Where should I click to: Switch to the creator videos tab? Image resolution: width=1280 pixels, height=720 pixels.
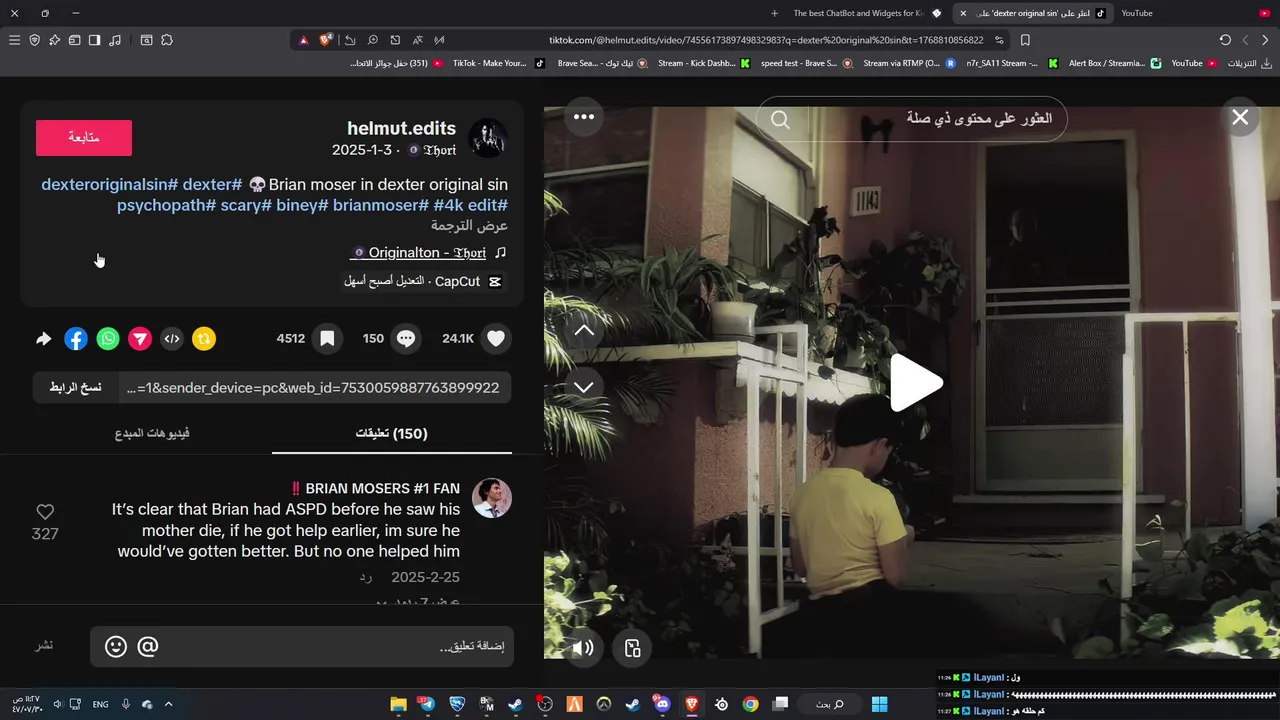152,434
